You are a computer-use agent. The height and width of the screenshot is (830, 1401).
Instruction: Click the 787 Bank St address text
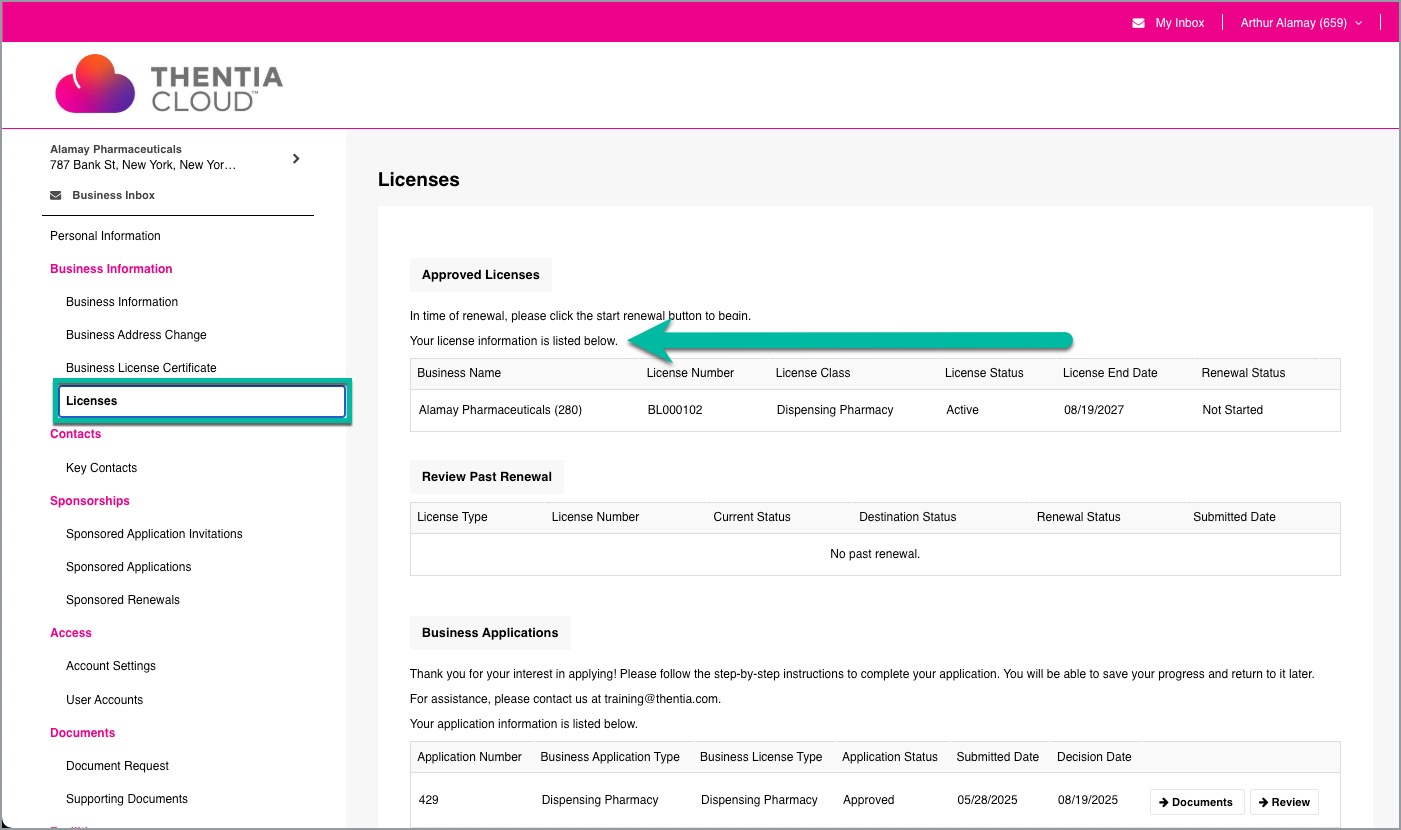point(143,165)
